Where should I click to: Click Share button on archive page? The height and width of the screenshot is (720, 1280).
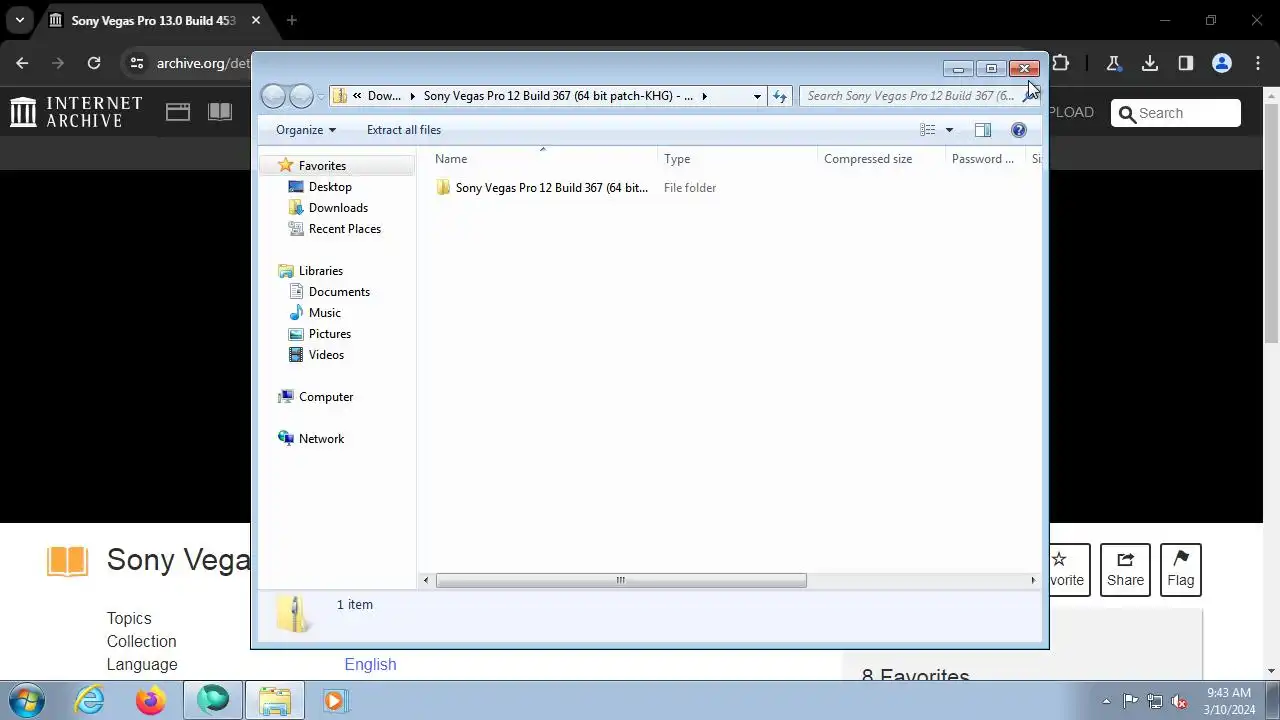tap(1125, 570)
